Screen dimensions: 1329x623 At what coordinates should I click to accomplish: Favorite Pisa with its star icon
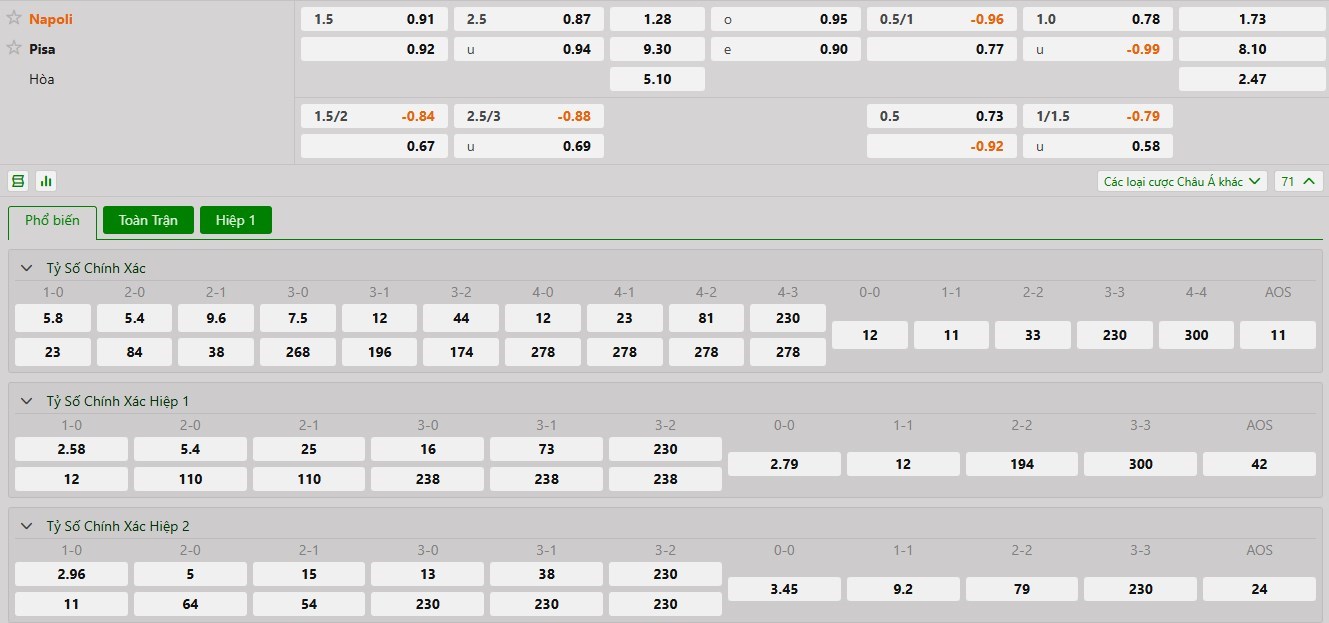click(x=14, y=48)
